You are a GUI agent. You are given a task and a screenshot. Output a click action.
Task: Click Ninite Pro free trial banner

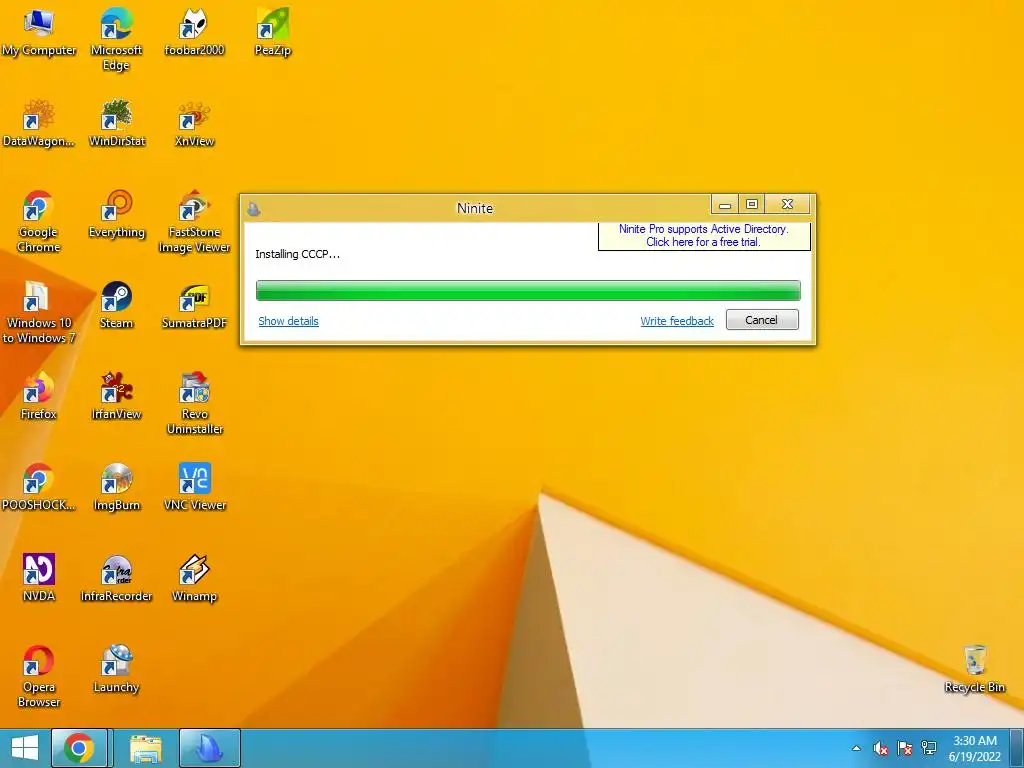(x=704, y=236)
